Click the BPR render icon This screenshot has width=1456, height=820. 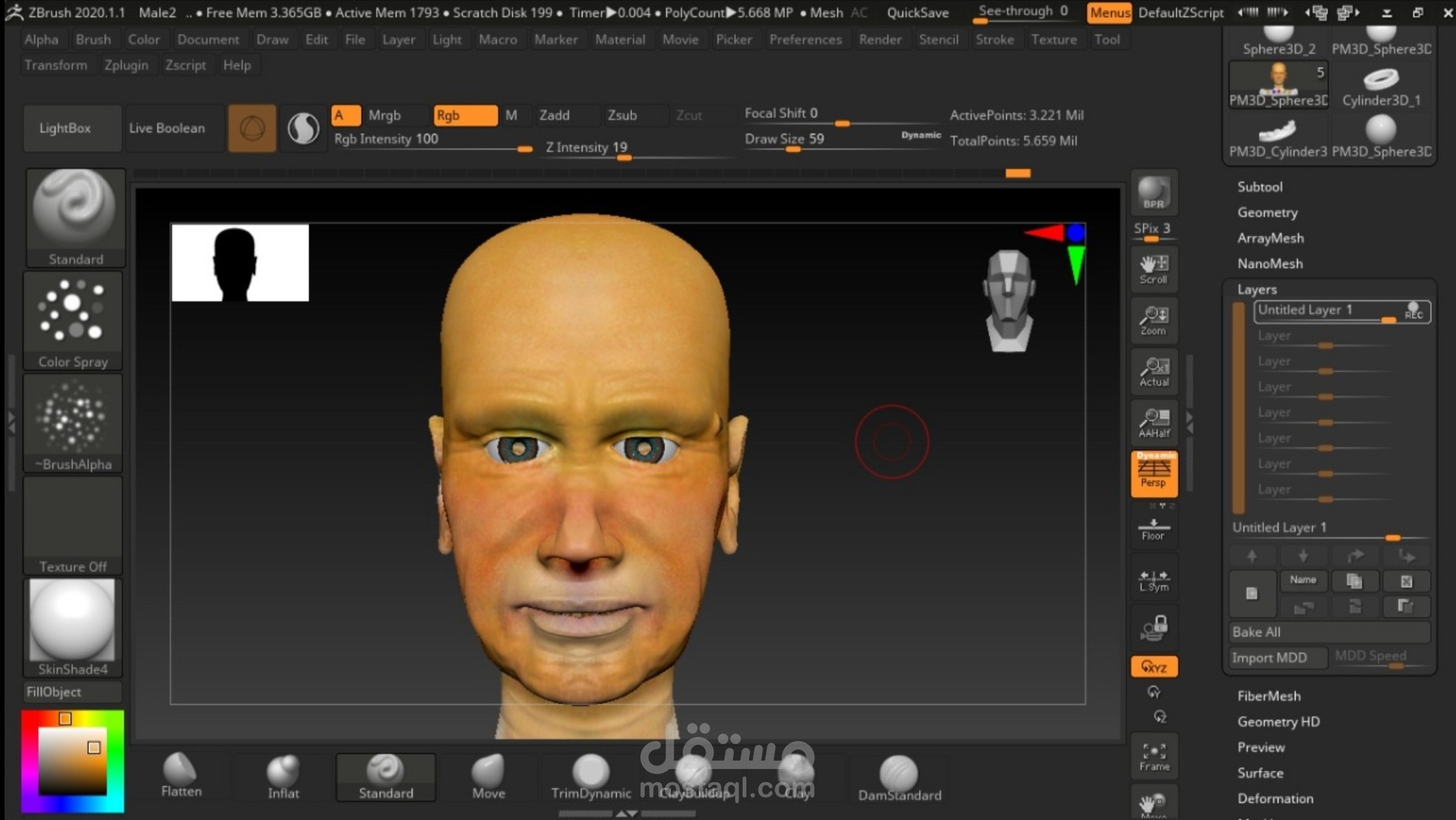(1153, 192)
